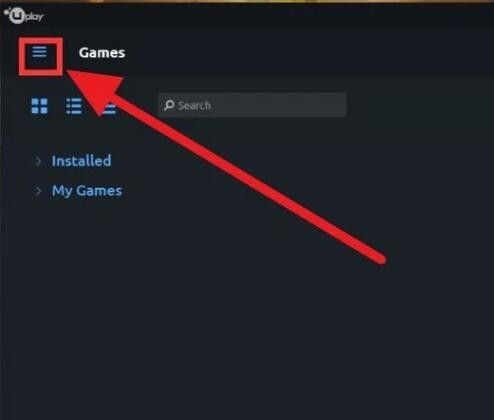This screenshot has height=420, width=494.
Task: Select the Installed label text
Action: click(81, 161)
